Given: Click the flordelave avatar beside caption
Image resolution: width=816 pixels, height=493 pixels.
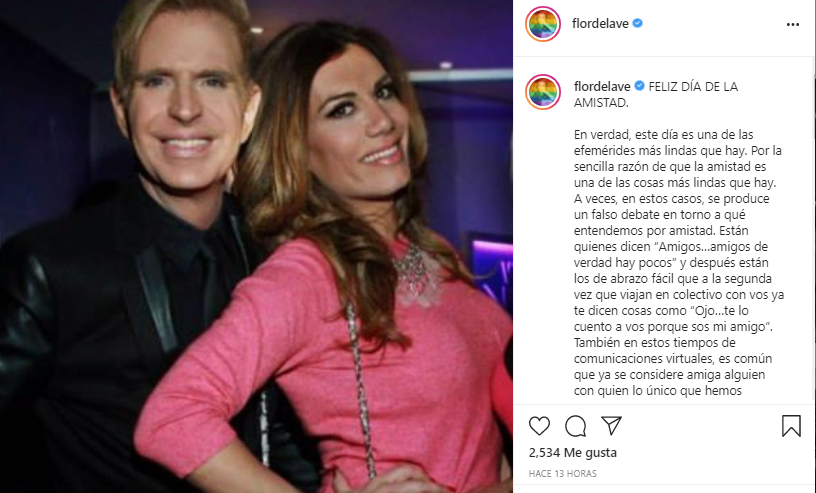Looking at the screenshot, I should [x=543, y=92].
